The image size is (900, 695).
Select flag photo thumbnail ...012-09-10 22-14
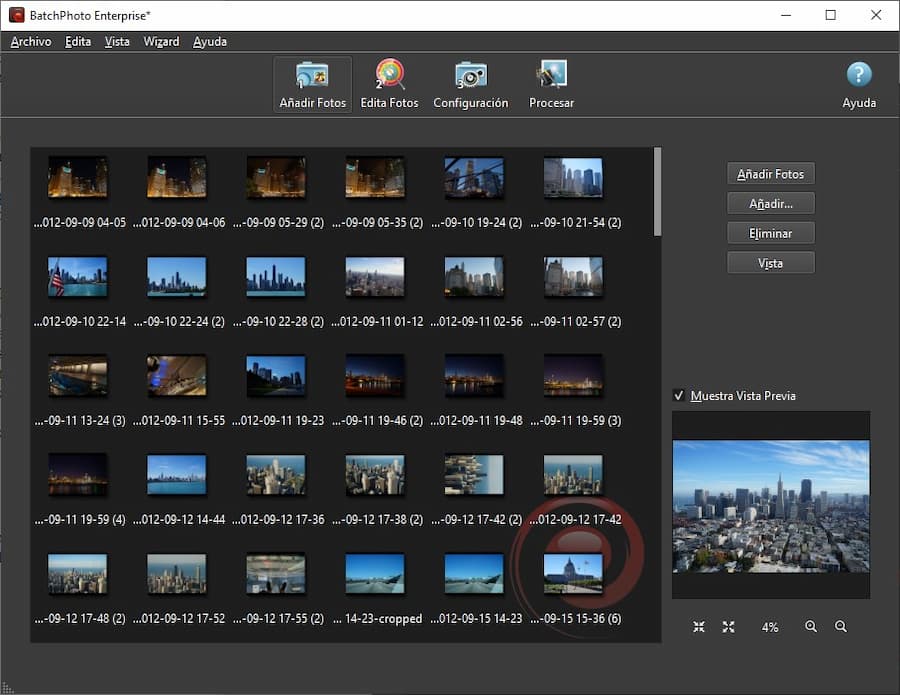(77, 277)
